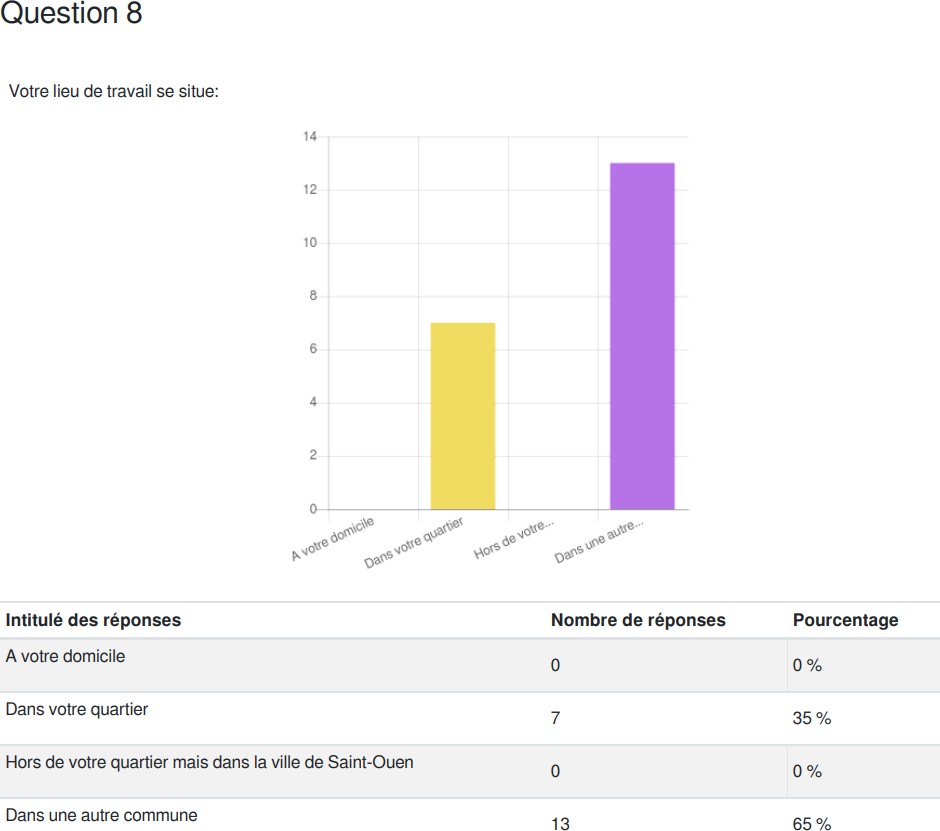Click the 'A votre domicile' chart axis label
The width and height of the screenshot is (940, 831).
pyautogui.click(x=333, y=538)
